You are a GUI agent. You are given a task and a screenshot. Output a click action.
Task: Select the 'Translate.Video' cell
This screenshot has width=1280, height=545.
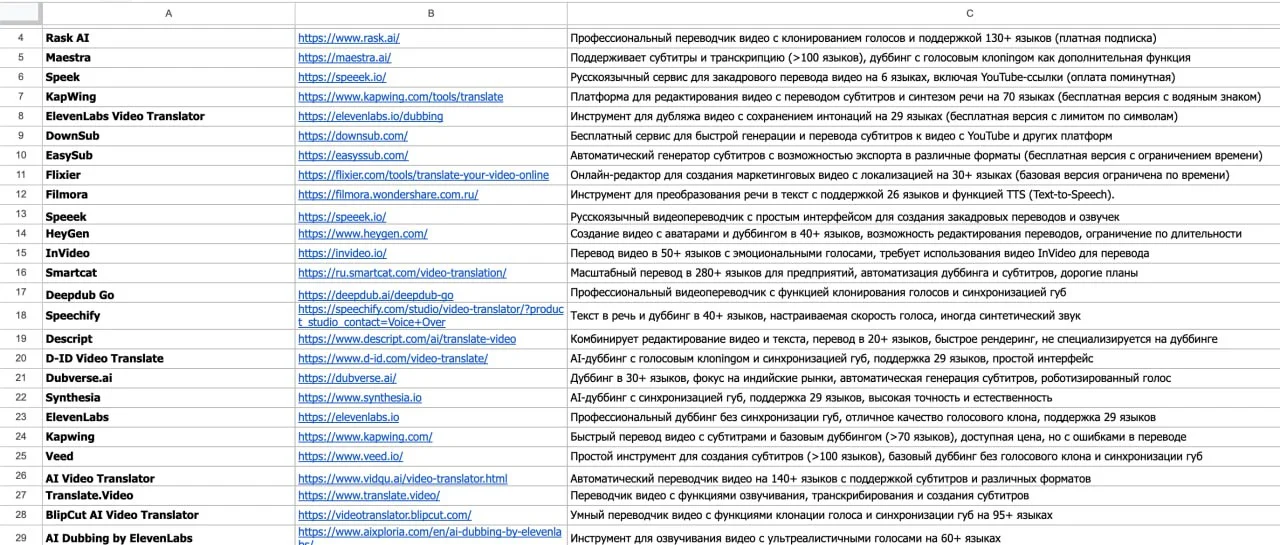click(x=168, y=495)
